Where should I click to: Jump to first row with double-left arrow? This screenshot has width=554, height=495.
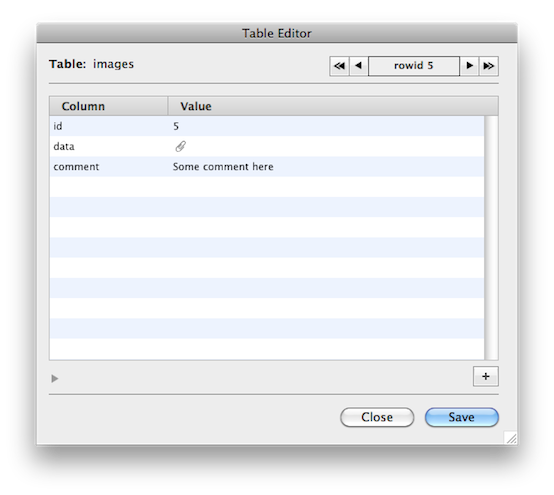[x=339, y=66]
